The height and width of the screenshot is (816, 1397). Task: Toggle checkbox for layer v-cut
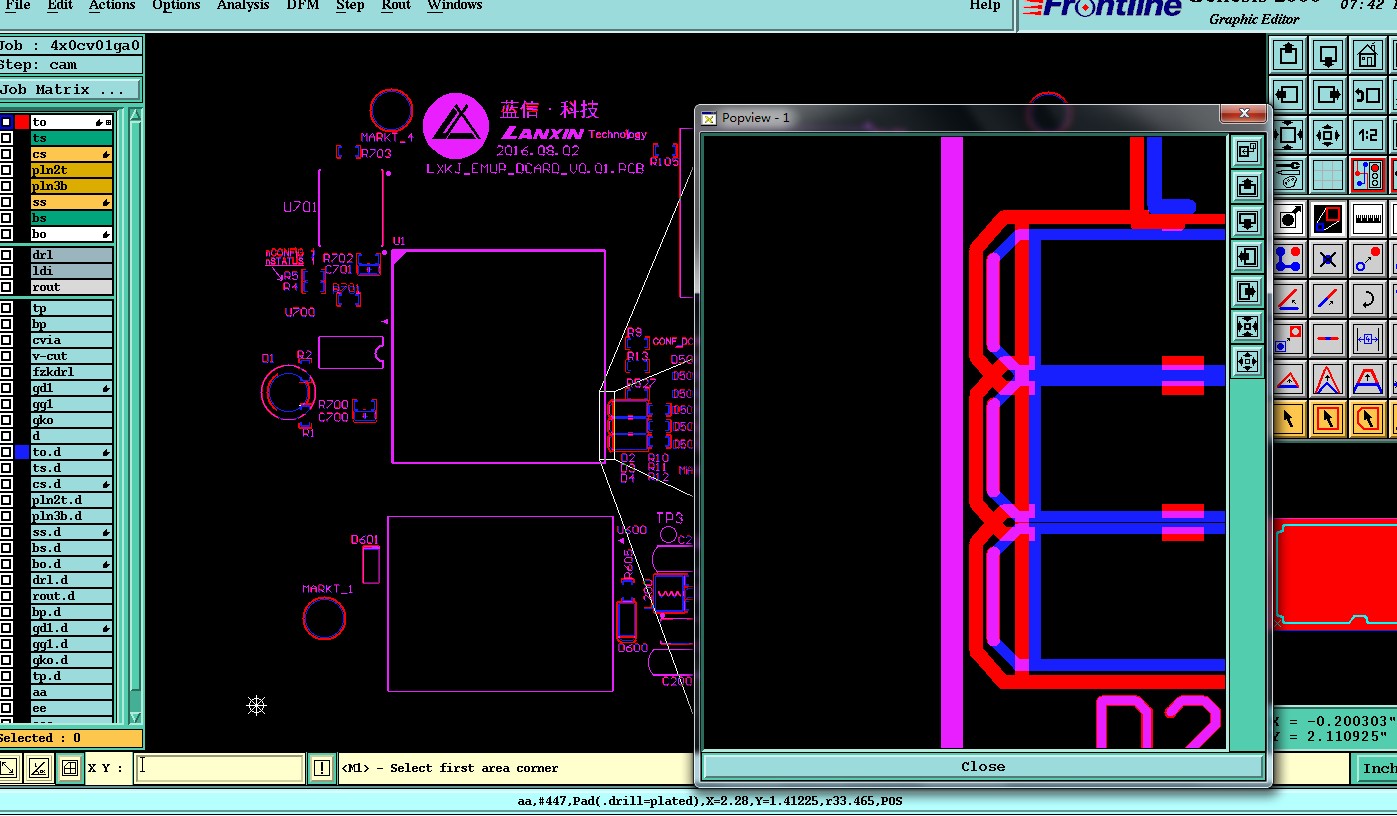click(7, 356)
